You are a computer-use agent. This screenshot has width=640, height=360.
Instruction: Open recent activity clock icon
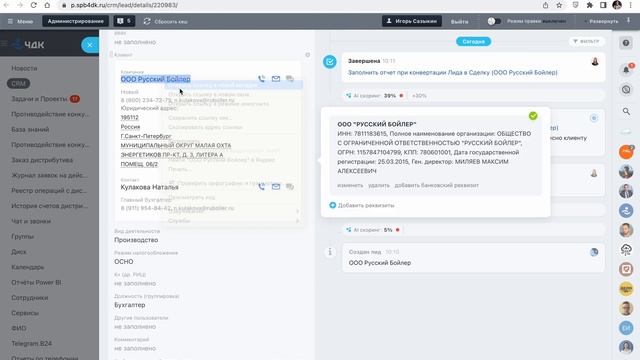coord(626,89)
